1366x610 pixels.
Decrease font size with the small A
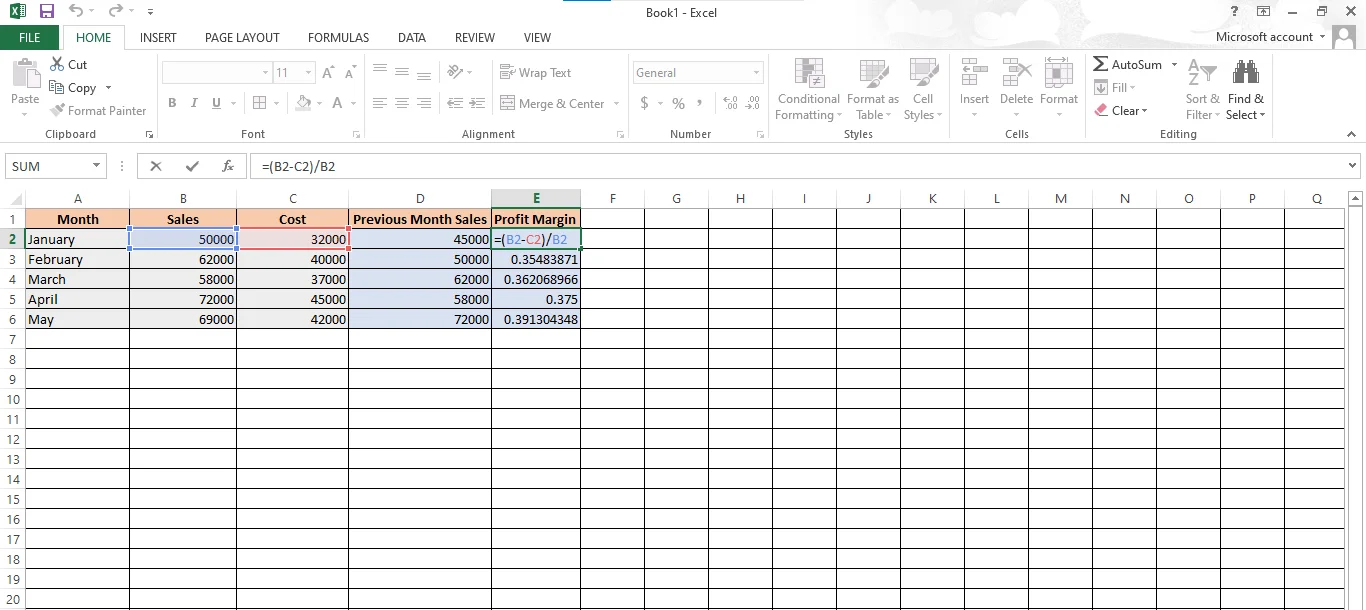350,73
